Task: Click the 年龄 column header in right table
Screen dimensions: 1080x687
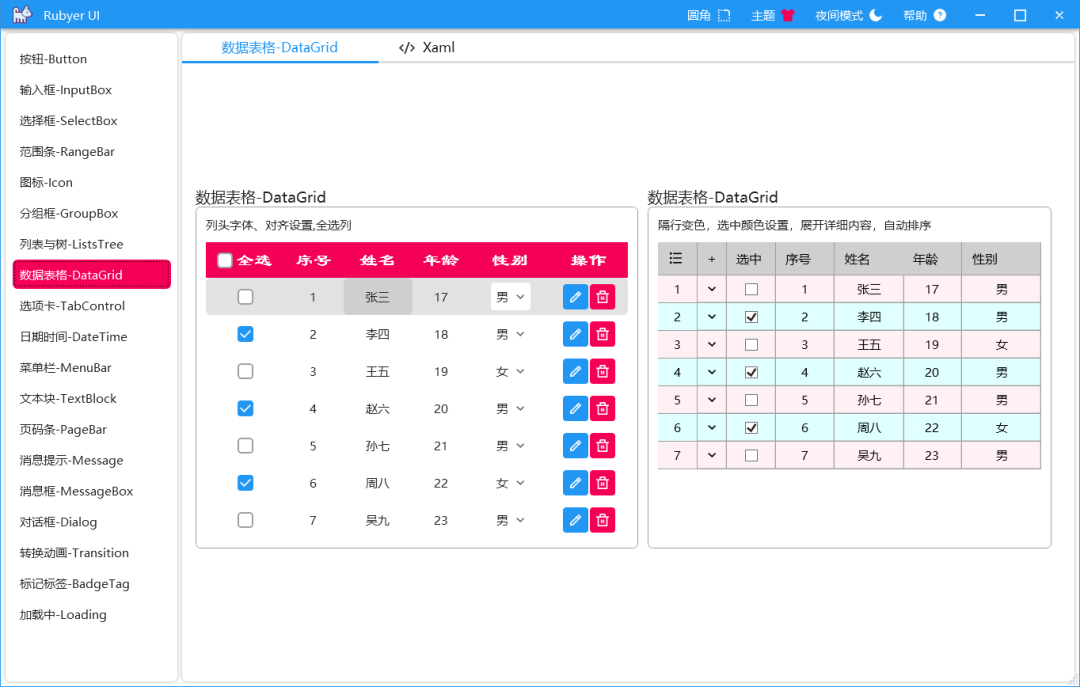Action: coord(928,258)
